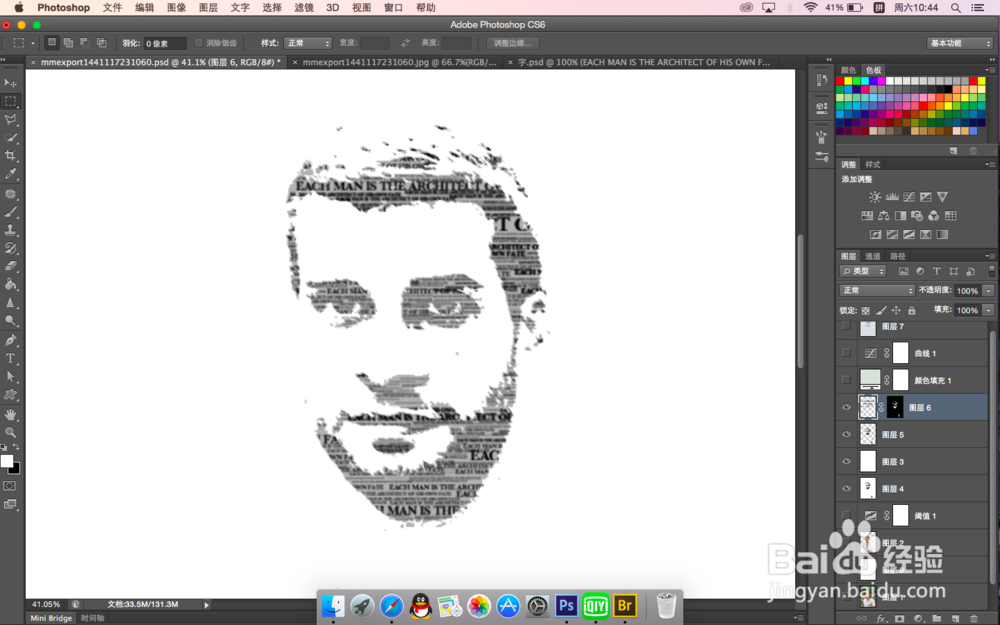Show the 颜色填充 1 layer
Screen dimensions: 1000x625
click(x=846, y=380)
